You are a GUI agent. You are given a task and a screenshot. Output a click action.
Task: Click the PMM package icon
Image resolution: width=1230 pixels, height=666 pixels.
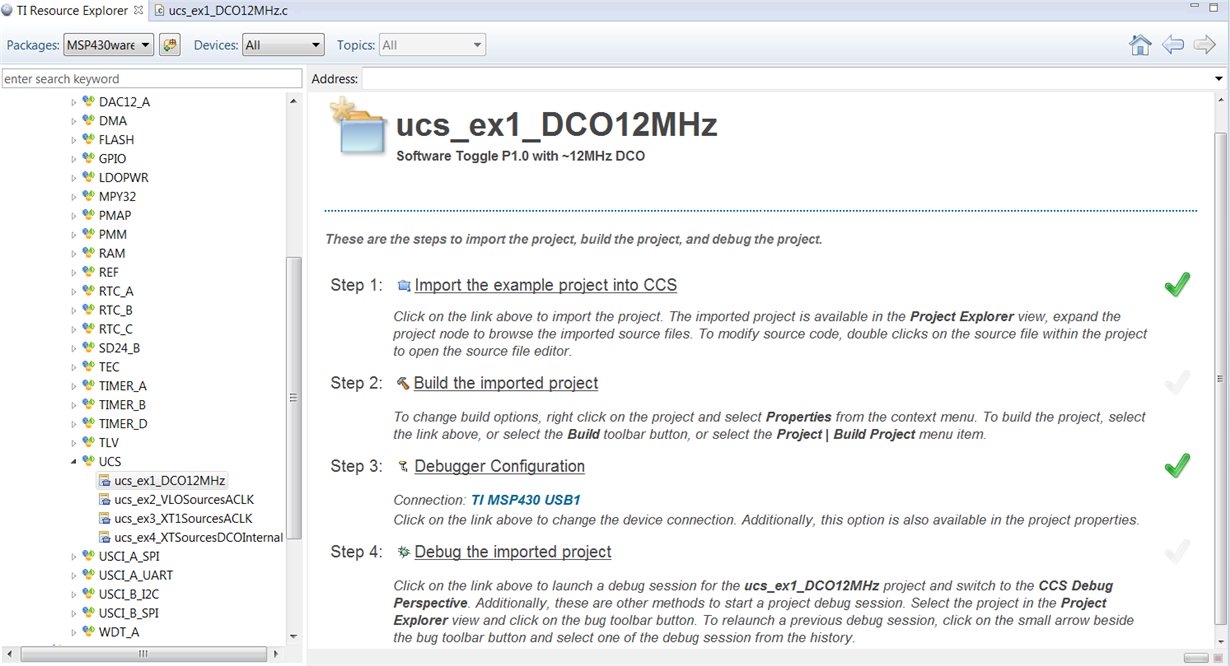tap(89, 234)
